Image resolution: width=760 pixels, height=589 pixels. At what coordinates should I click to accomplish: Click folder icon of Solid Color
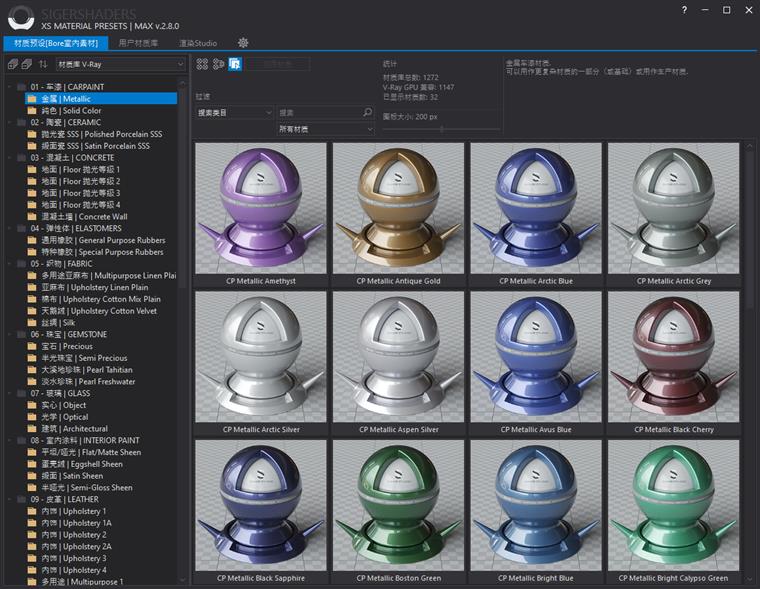32,111
